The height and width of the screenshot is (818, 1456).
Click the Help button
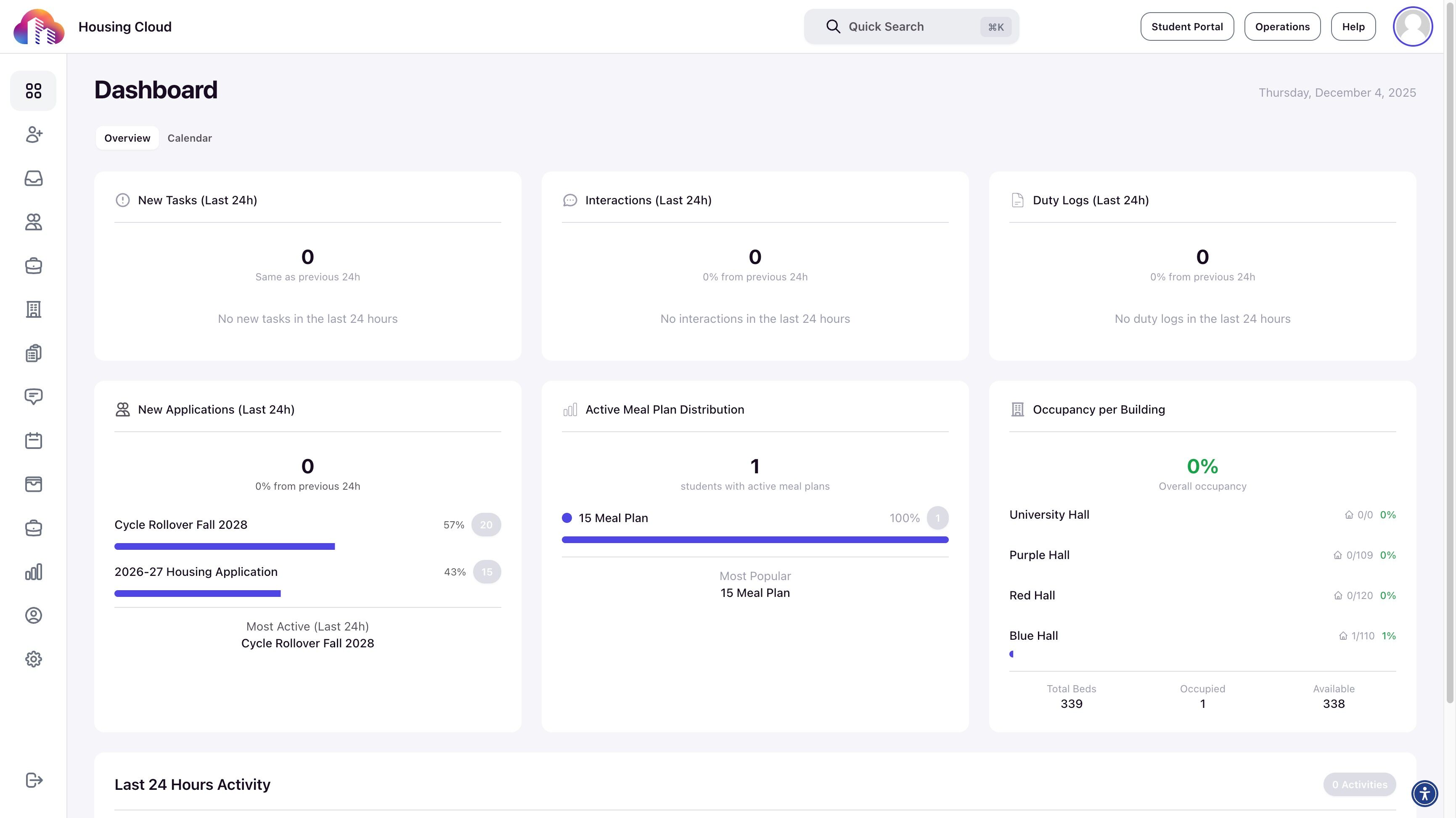pos(1353,26)
